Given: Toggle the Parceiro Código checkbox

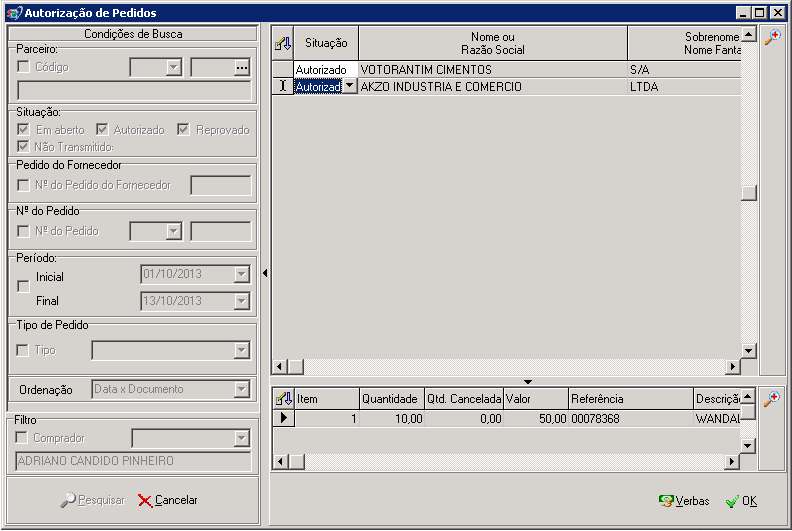Looking at the screenshot, I should (23, 67).
